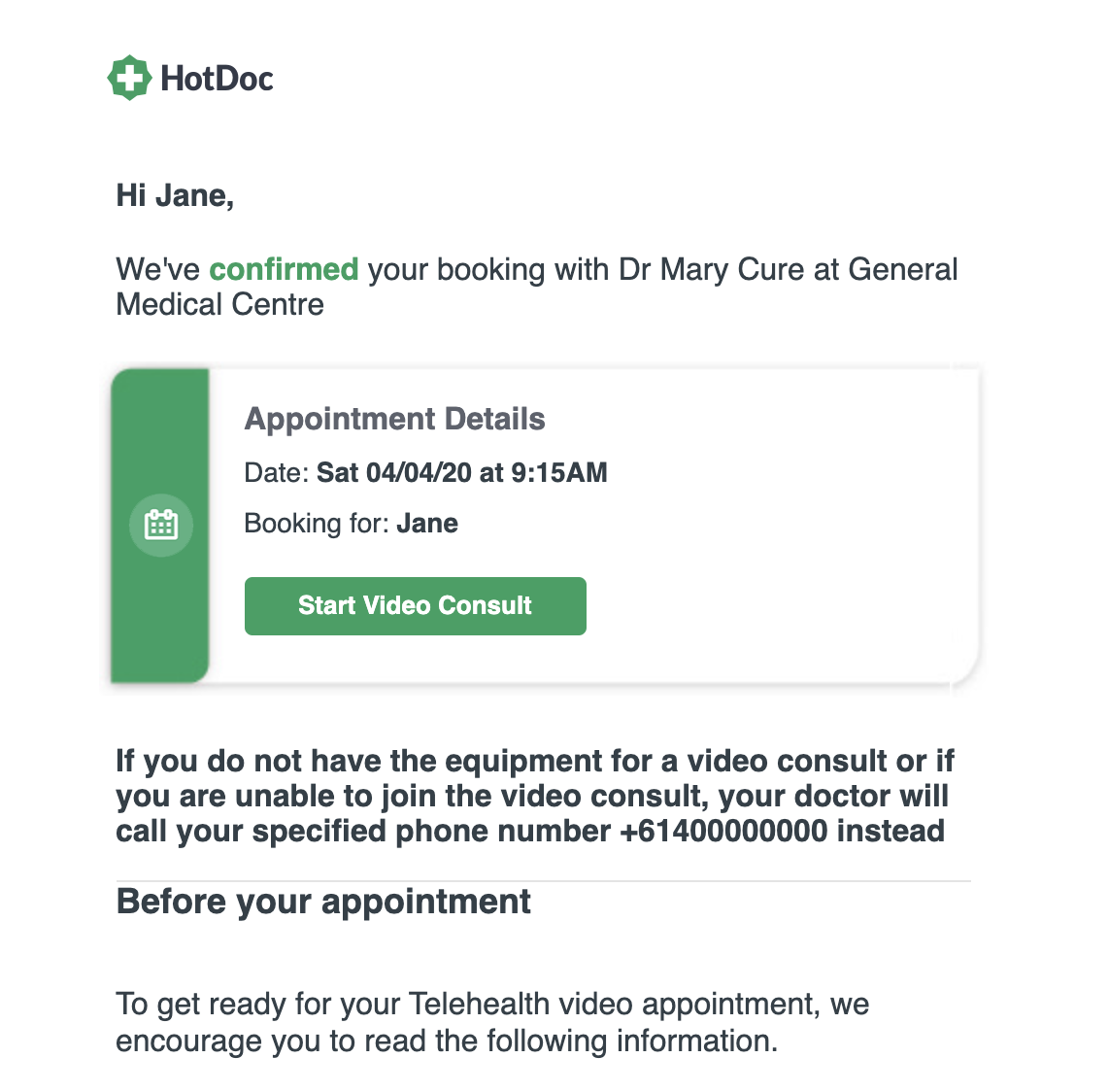Viewport: 1109px width, 1092px height.
Task: Click the 'Booking for: Jane' line
Action: coord(351,524)
